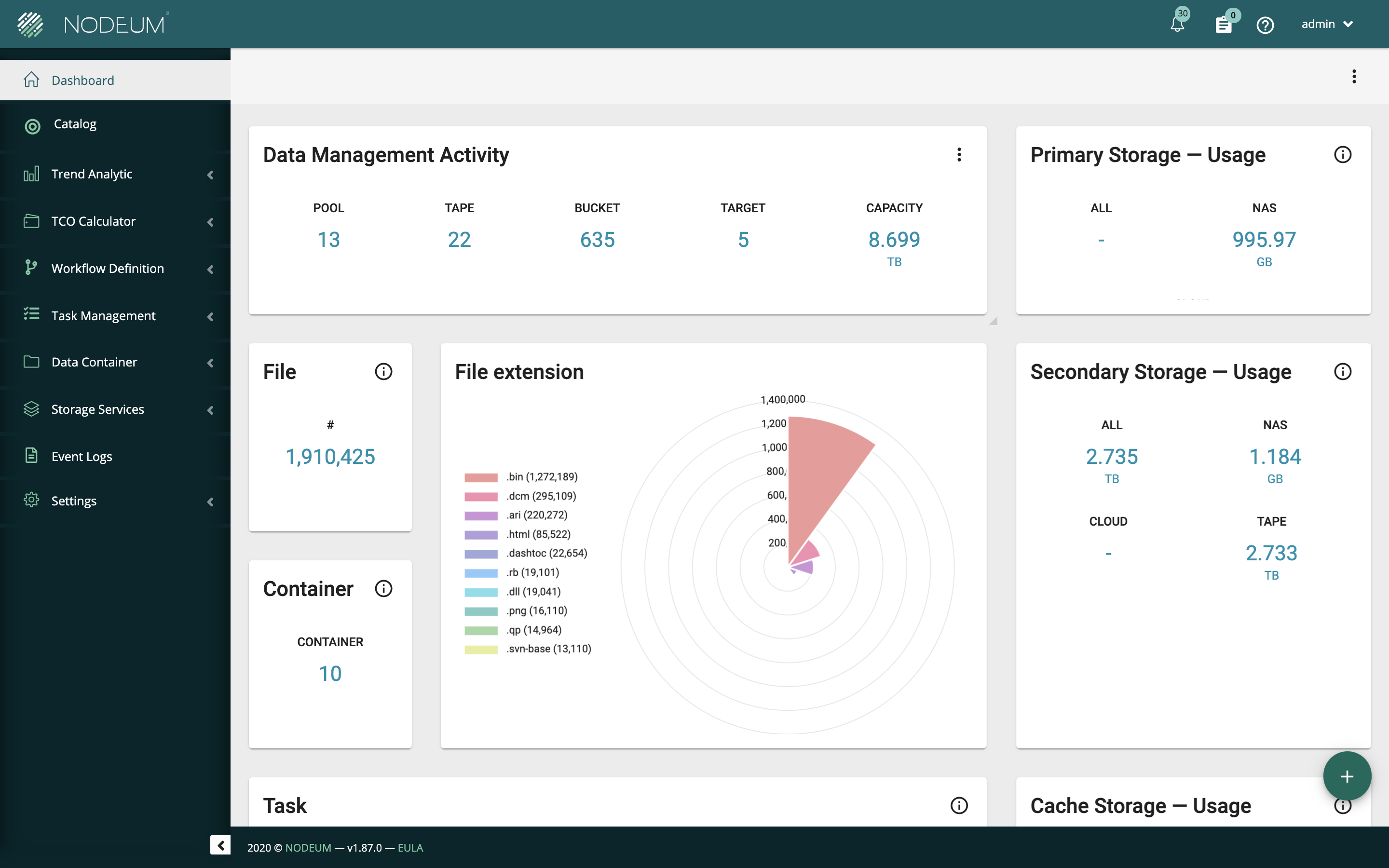
Task: Toggle .html series in chart legend
Action: click(x=538, y=534)
